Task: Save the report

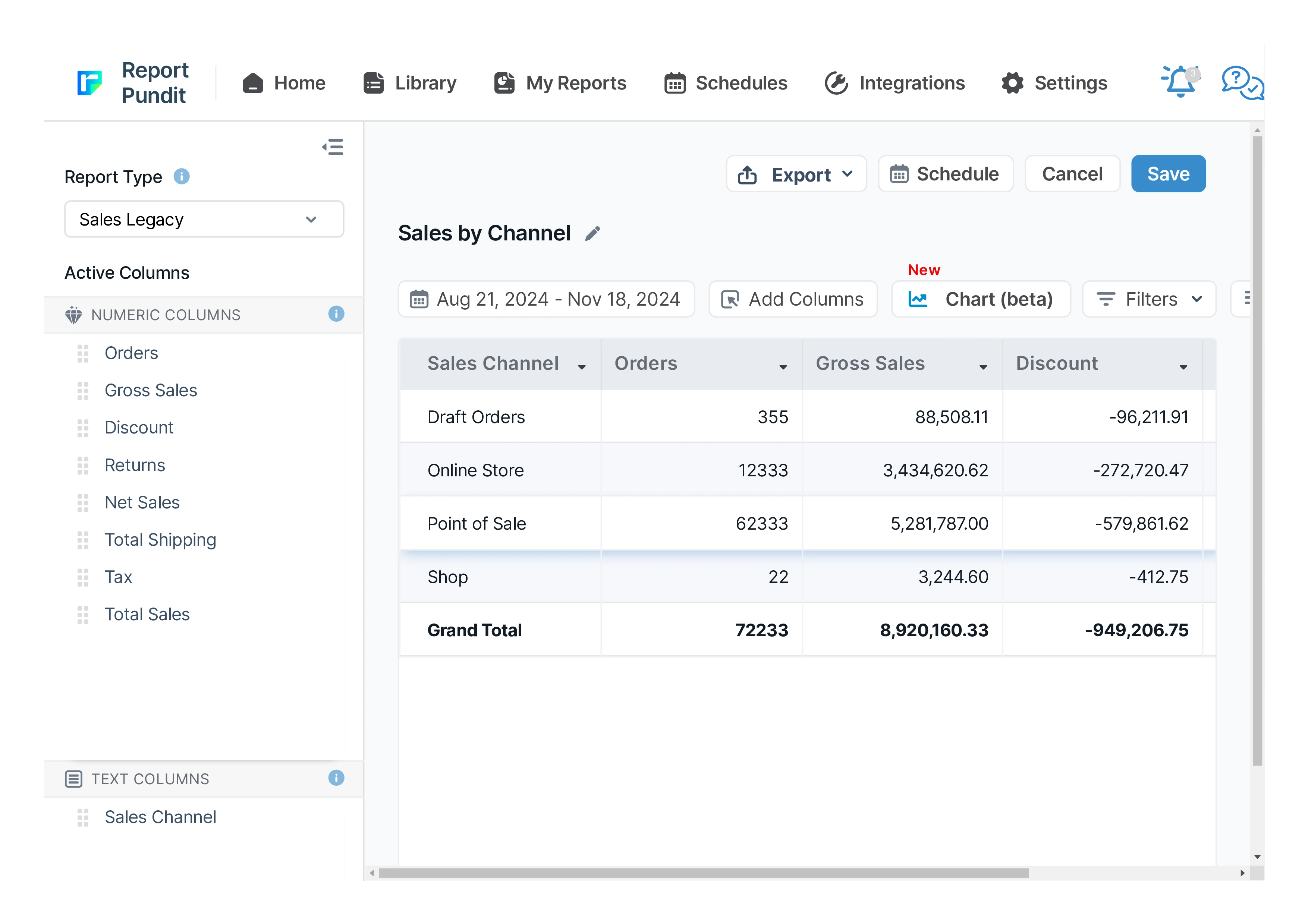Action: (x=1168, y=174)
